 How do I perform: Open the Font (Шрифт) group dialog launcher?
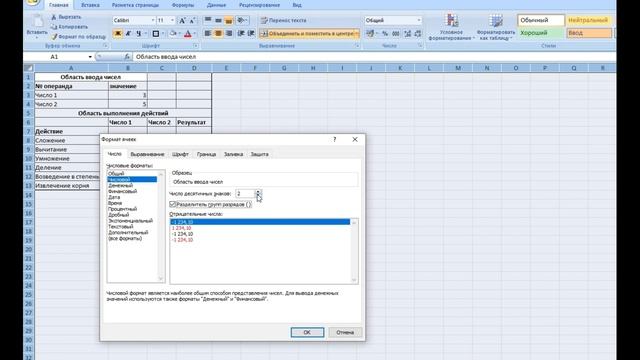(x=196, y=46)
